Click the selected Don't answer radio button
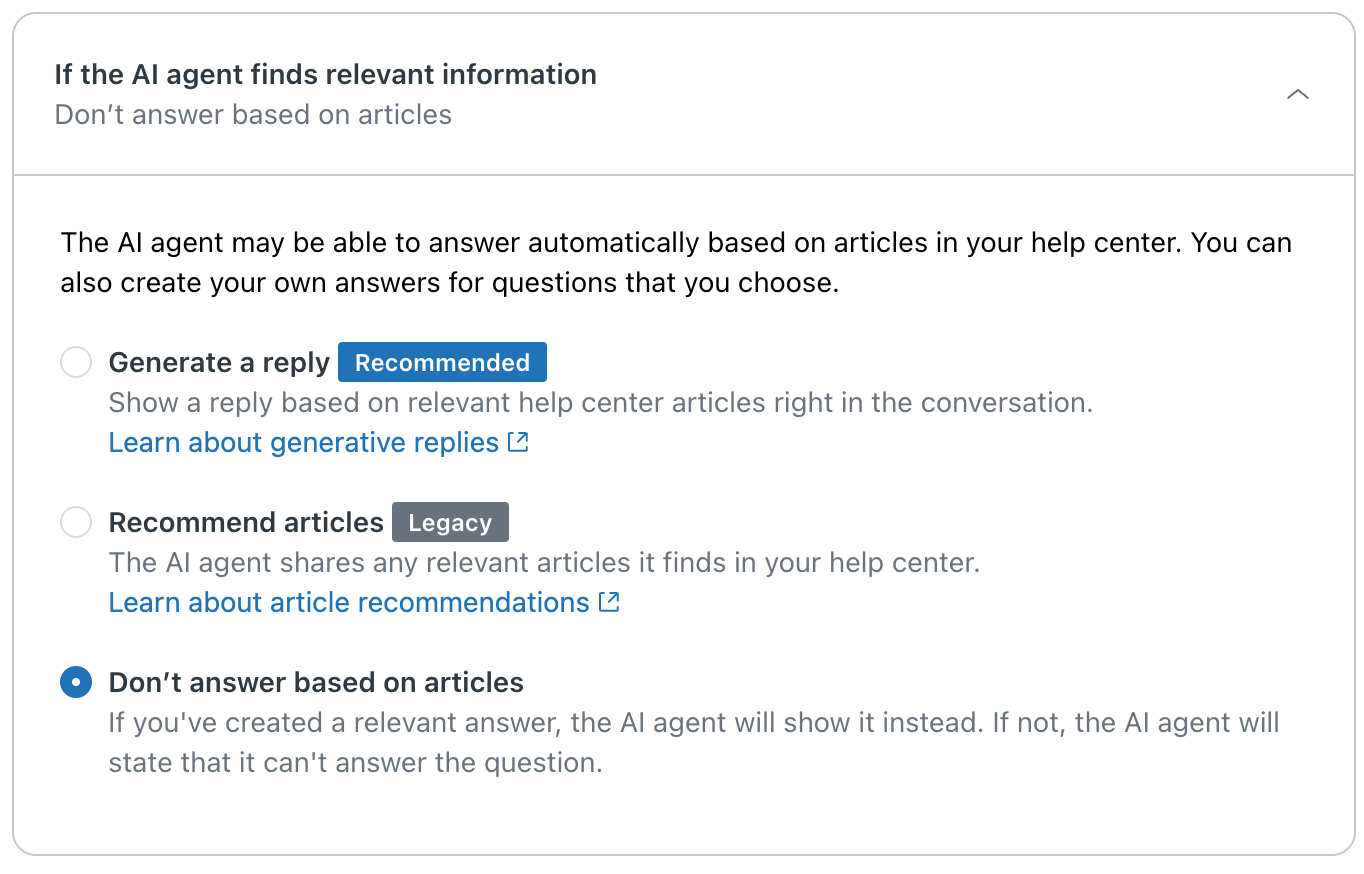 coord(76,682)
